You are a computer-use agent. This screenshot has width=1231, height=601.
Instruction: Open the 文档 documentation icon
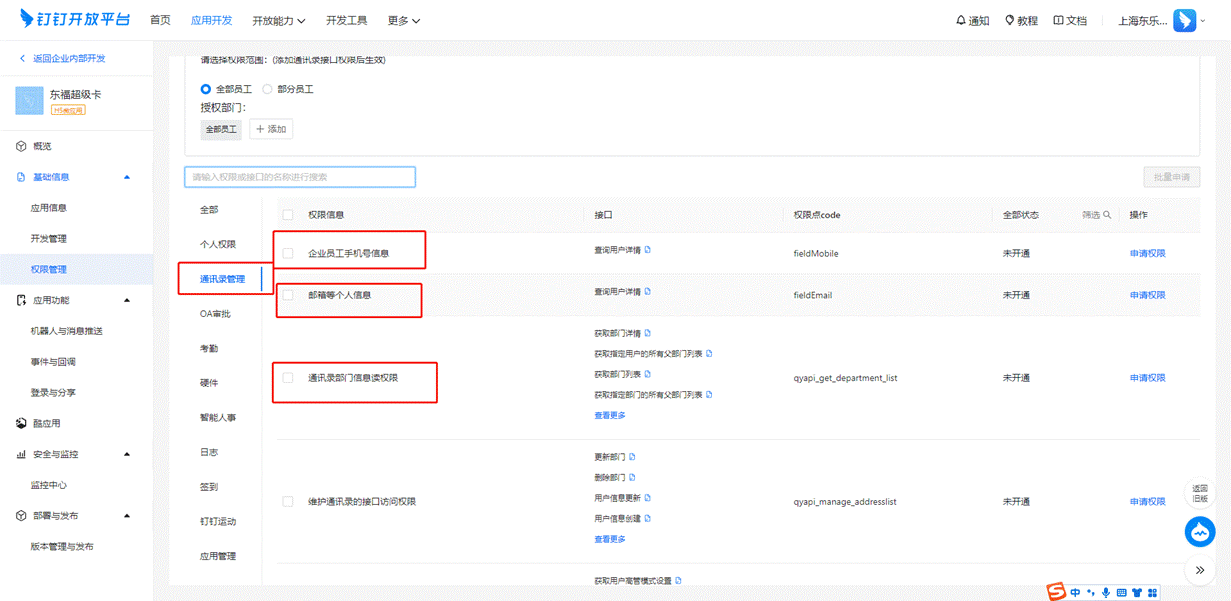coord(1058,20)
